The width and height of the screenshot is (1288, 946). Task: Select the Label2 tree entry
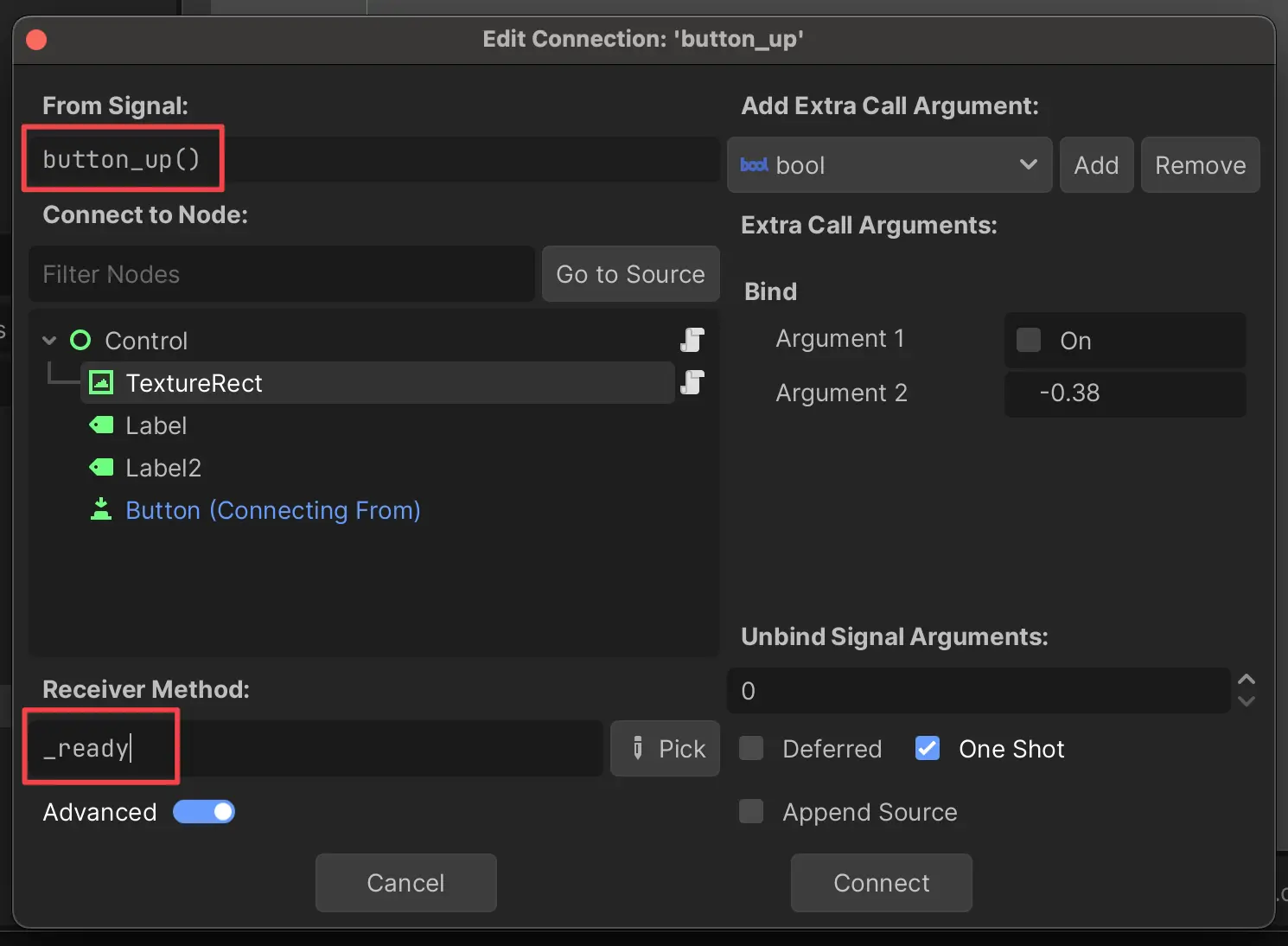click(163, 467)
